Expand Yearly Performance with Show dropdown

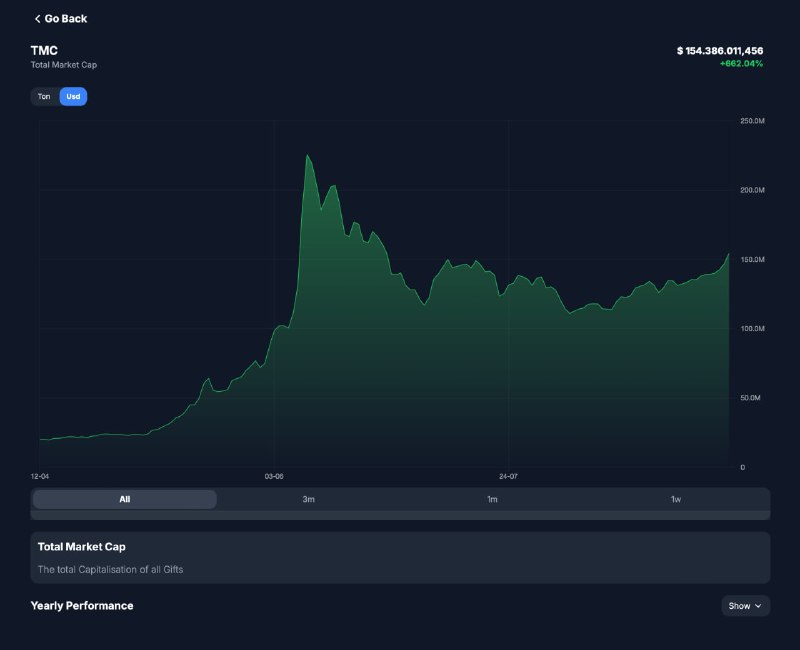[745, 606]
